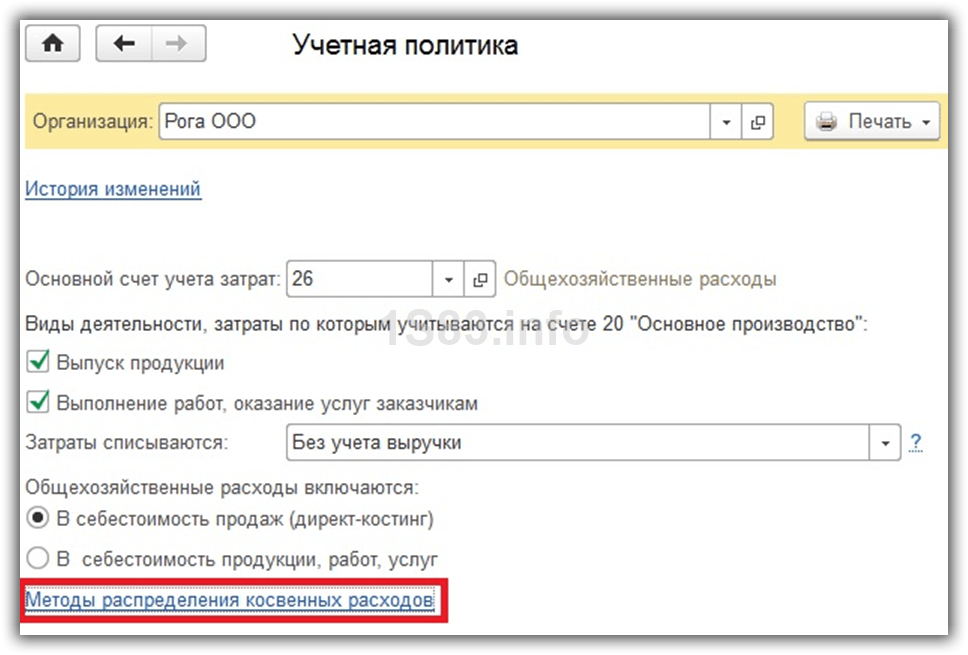Click the cost account field containing 26
This screenshot has height=655, width=968.
click(x=359, y=280)
